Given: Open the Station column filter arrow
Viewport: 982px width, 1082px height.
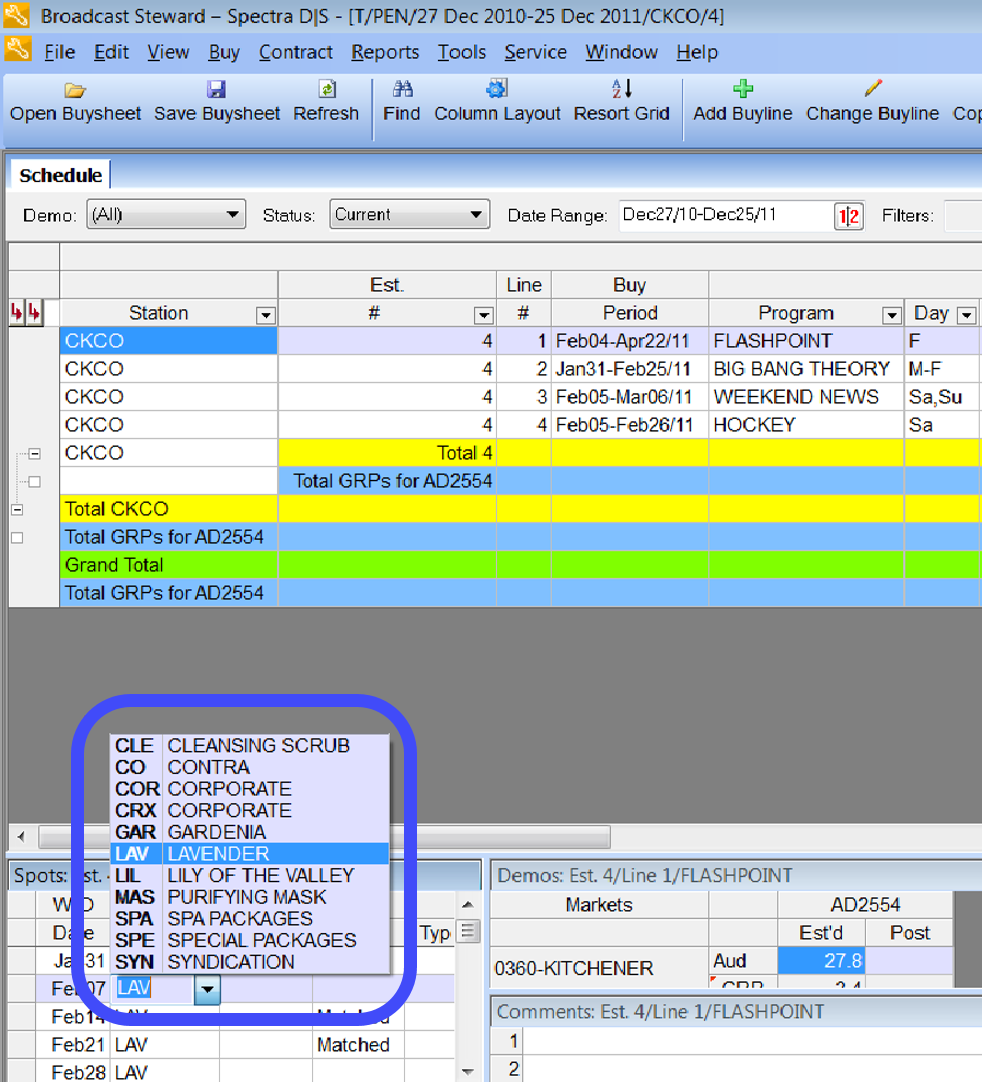Looking at the screenshot, I should [x=265, y=315].
